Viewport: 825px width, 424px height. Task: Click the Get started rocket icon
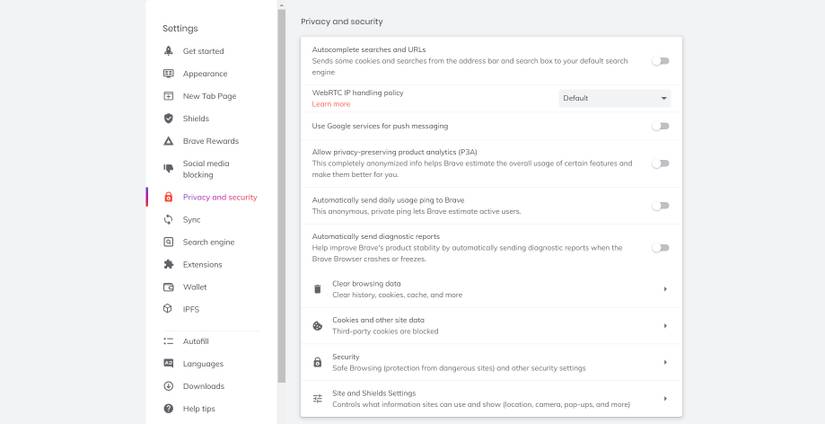168,51
